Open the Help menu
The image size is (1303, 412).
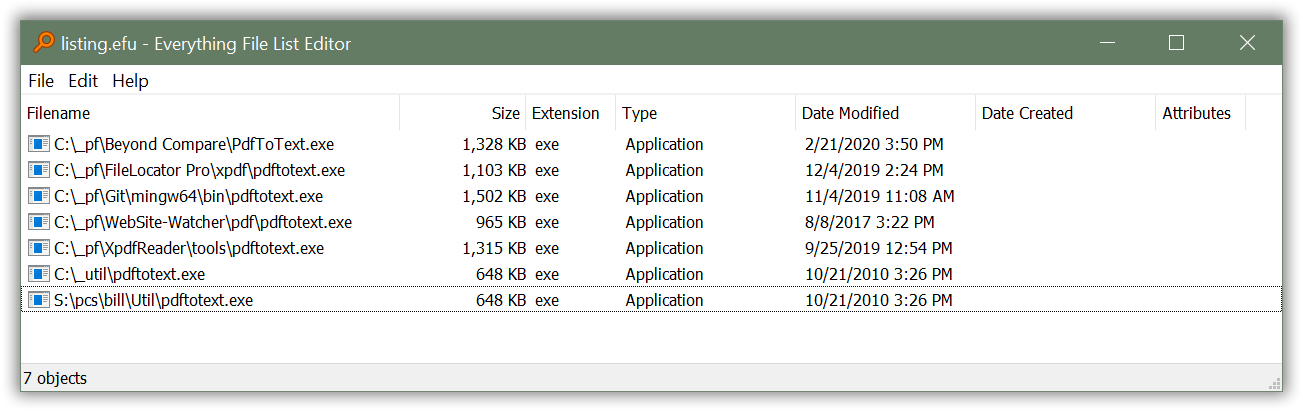130,81
